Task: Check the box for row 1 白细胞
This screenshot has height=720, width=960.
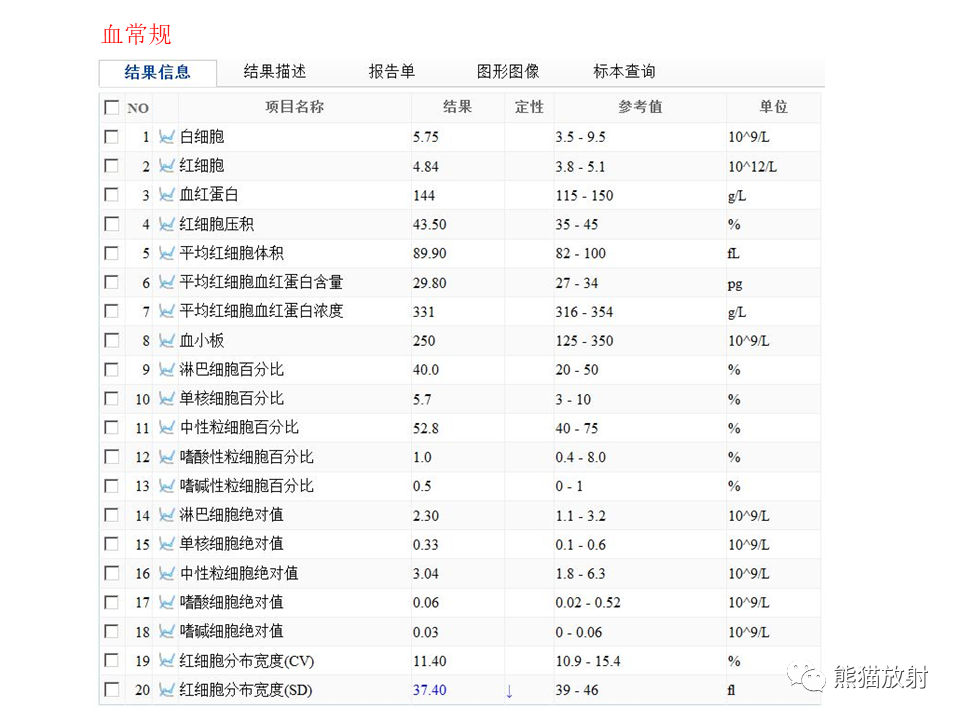Action: click(111, 136)
